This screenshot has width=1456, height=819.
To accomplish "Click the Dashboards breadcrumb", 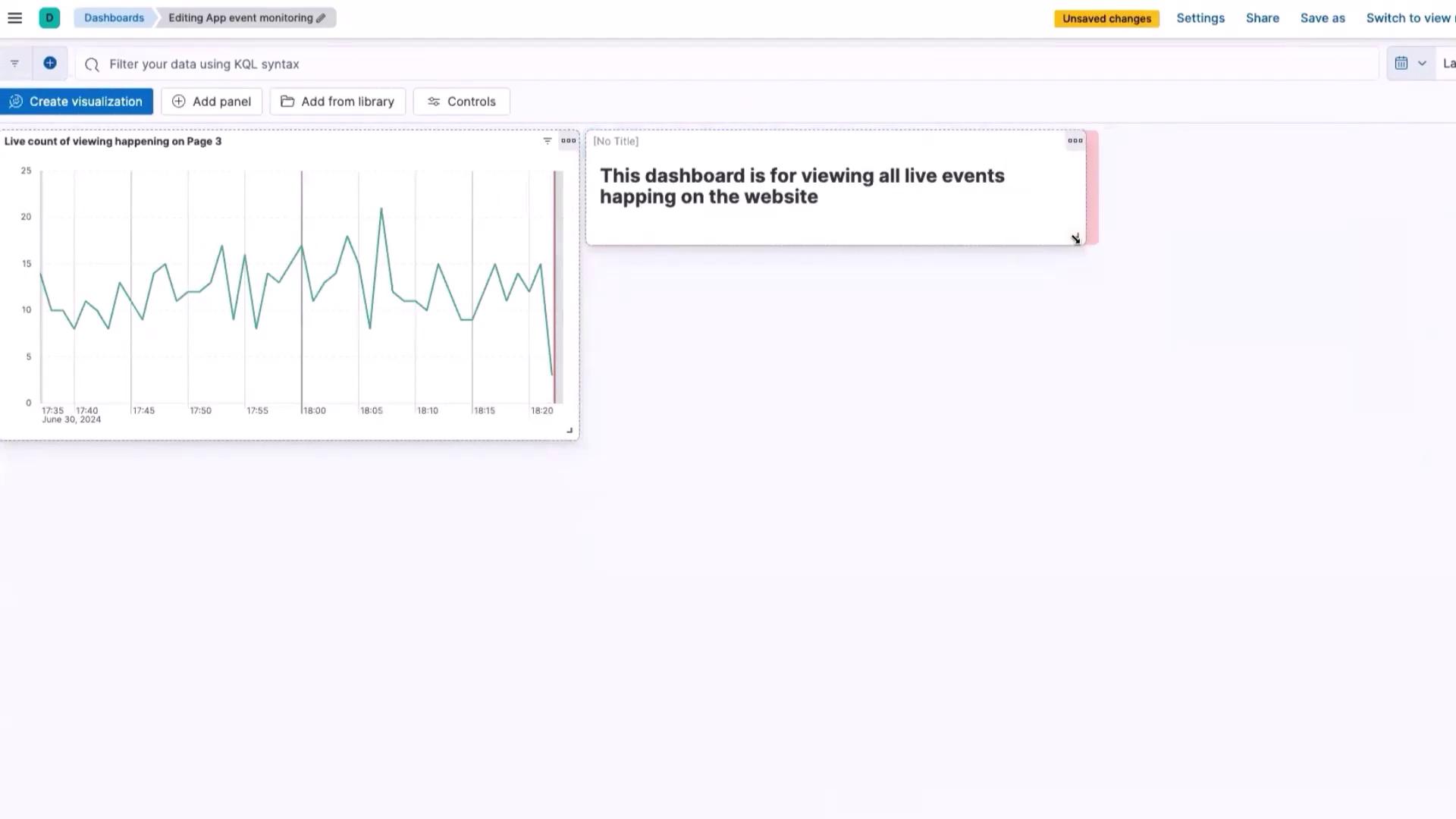I will coord(114,18).
